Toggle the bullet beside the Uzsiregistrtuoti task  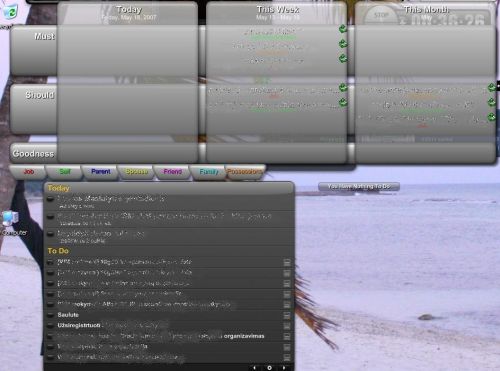pos(50,325)
